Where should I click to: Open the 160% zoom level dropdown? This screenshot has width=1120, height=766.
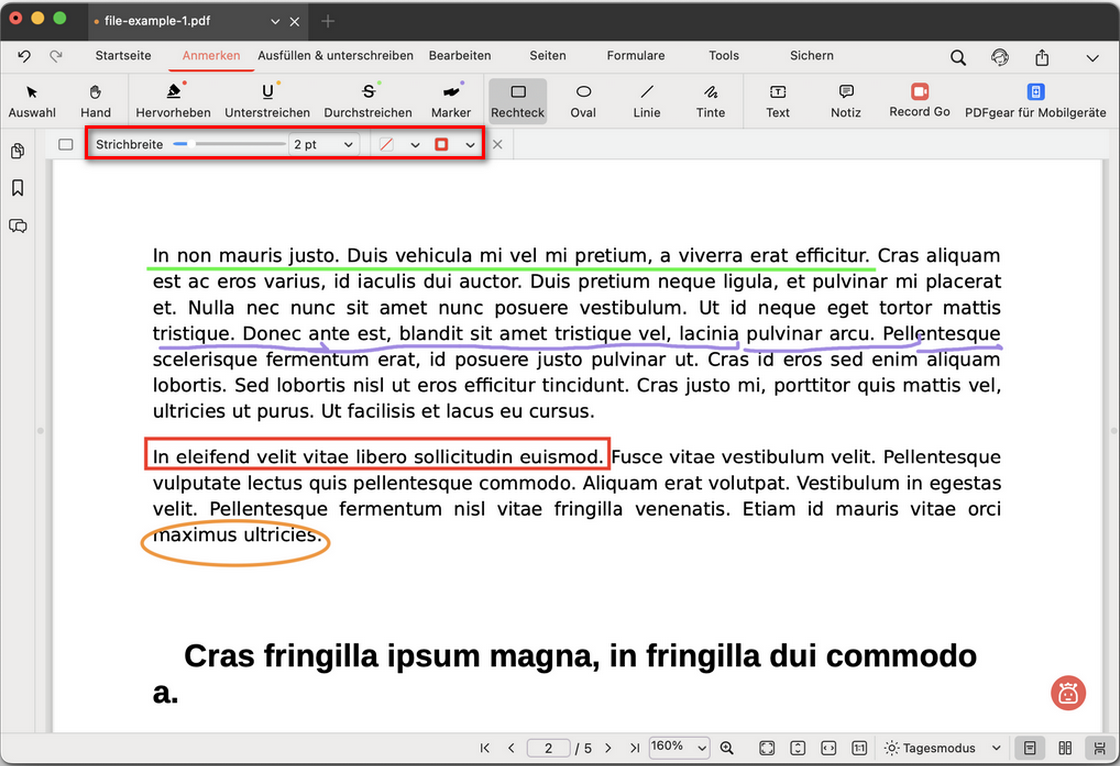[x=679, y=747]
